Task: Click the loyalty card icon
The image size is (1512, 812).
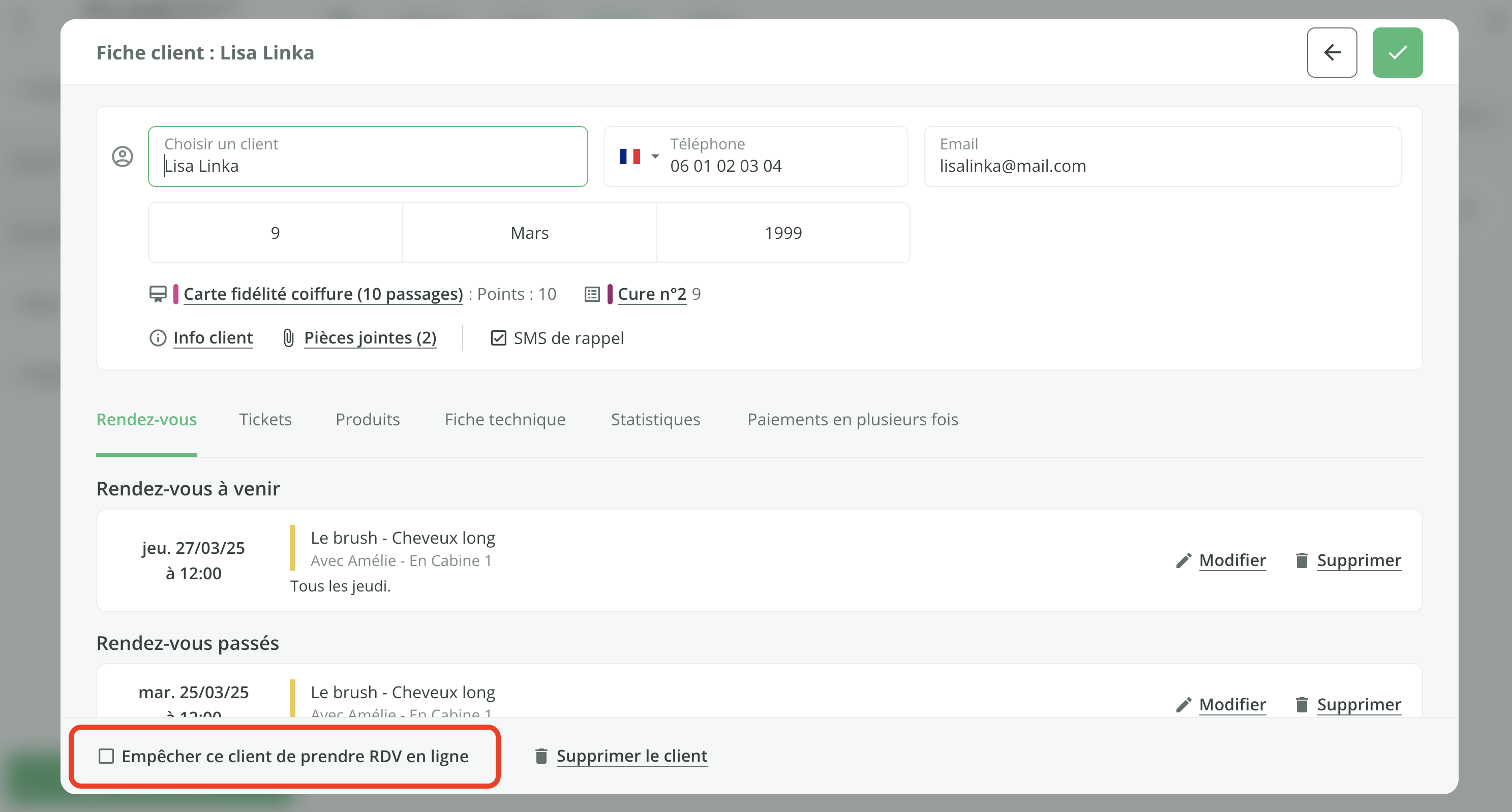Action: [157, 294]
